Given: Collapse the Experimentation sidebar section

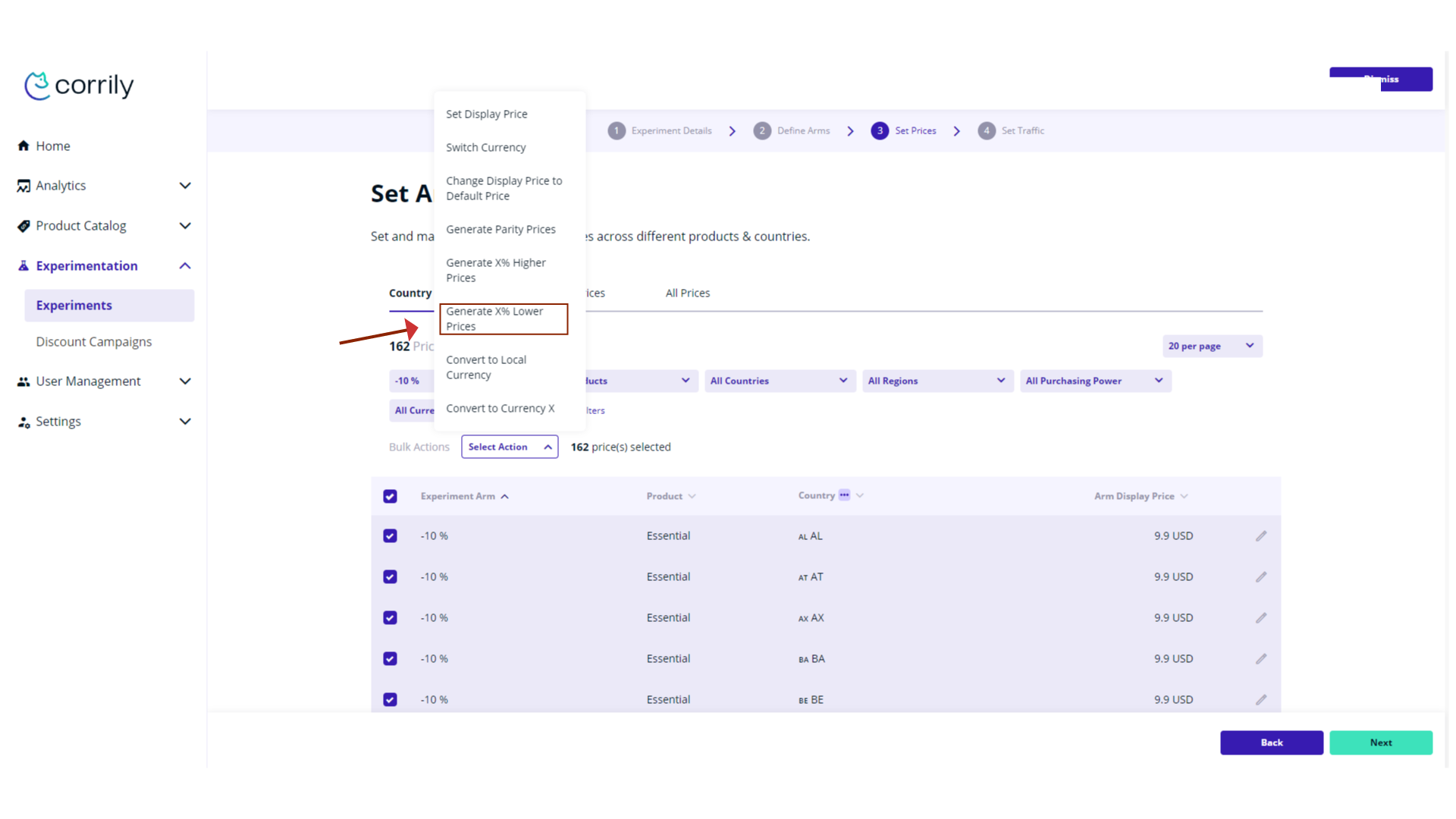Looking at the screenshot, I should [184, 266].
